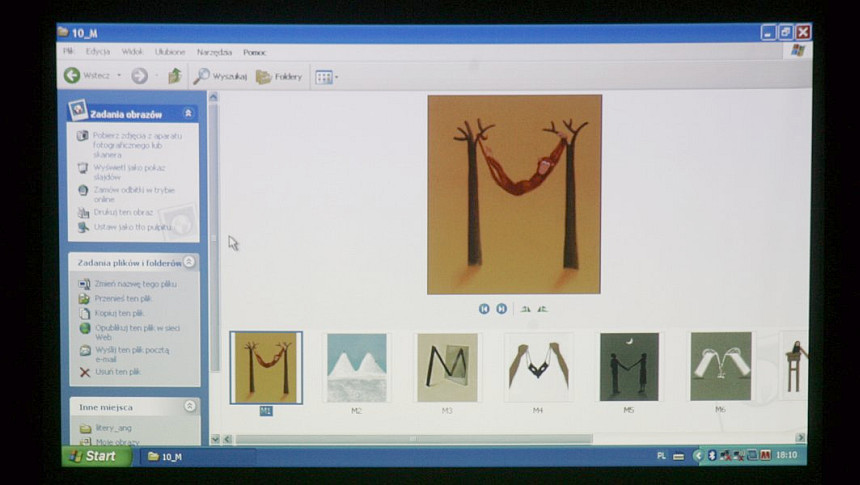Image resolution: width=860 pixels, height=485 pixels.
Task: Click Pobierz zdjęcia z aparatu link
Action: point(137,145)
